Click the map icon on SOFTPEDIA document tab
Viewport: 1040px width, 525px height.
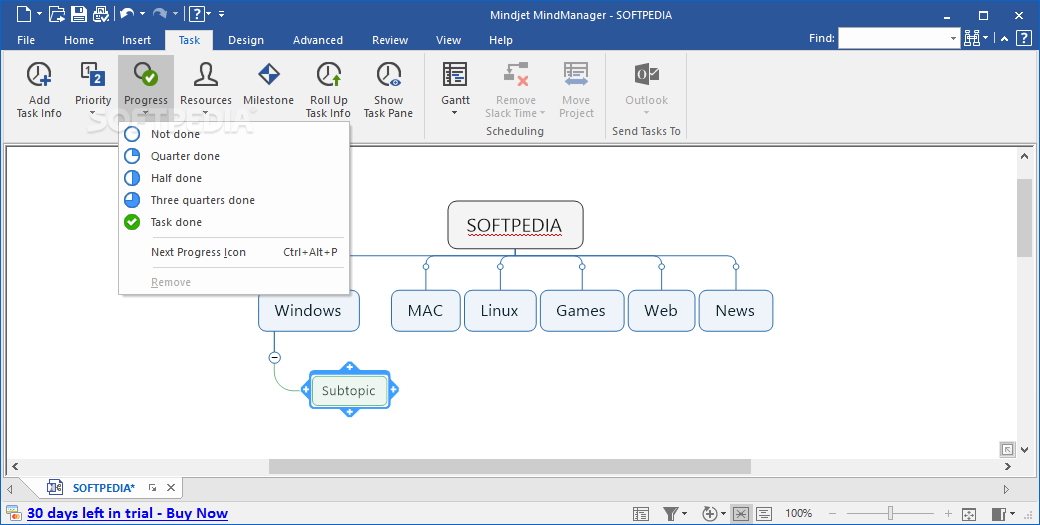click(55, 488)
